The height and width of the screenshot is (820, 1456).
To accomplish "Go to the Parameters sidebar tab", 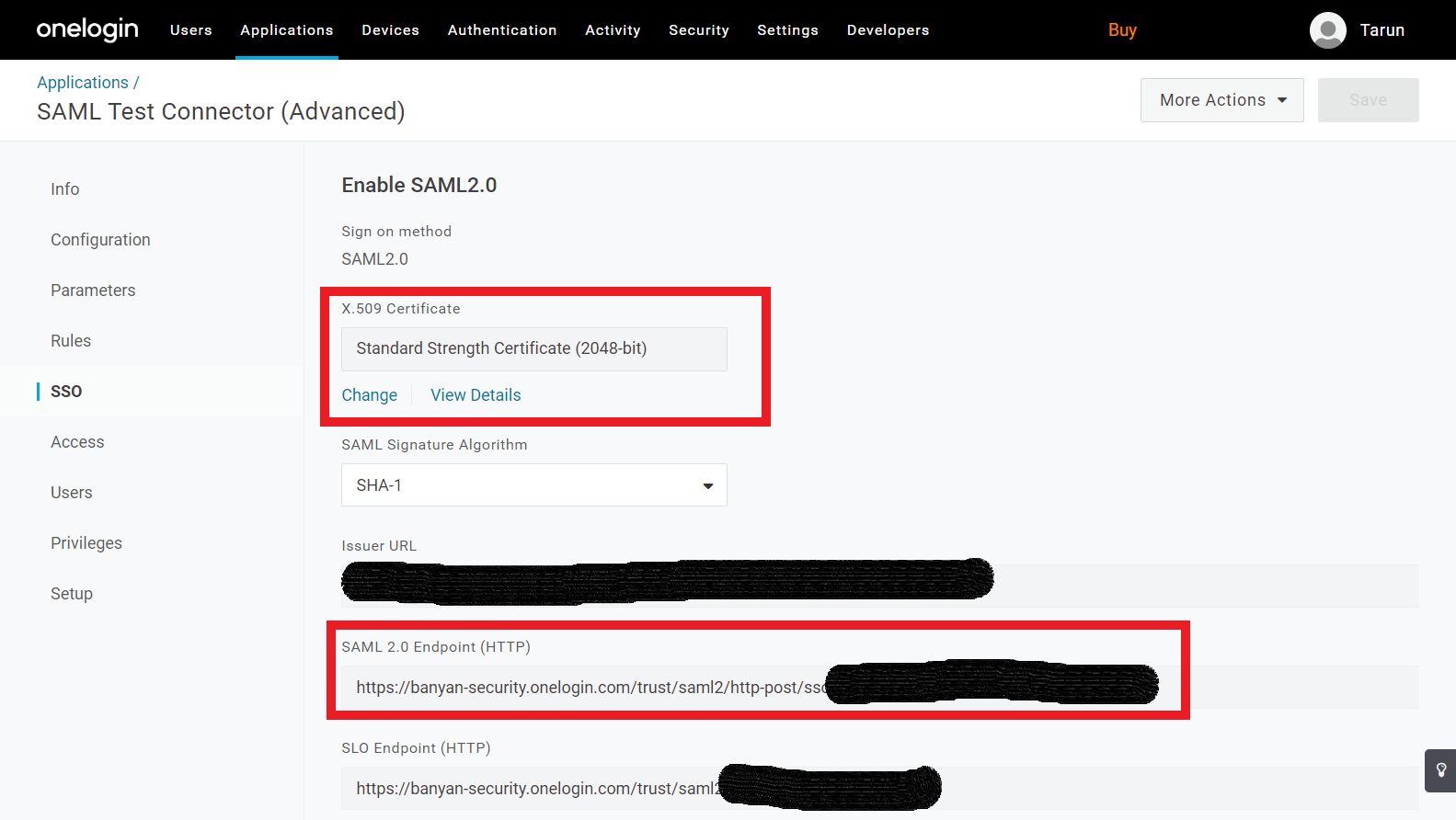I will 93,290.
